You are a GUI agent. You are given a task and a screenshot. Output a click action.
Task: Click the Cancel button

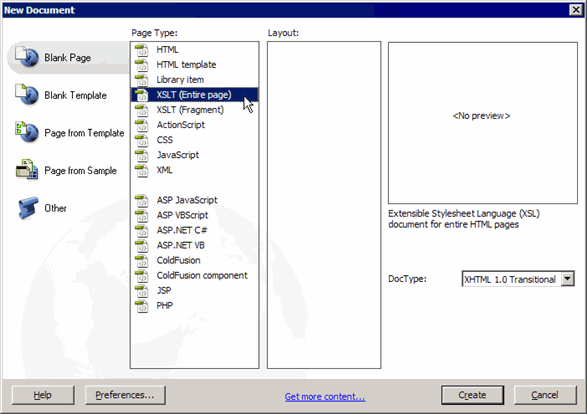pos(545,395)
